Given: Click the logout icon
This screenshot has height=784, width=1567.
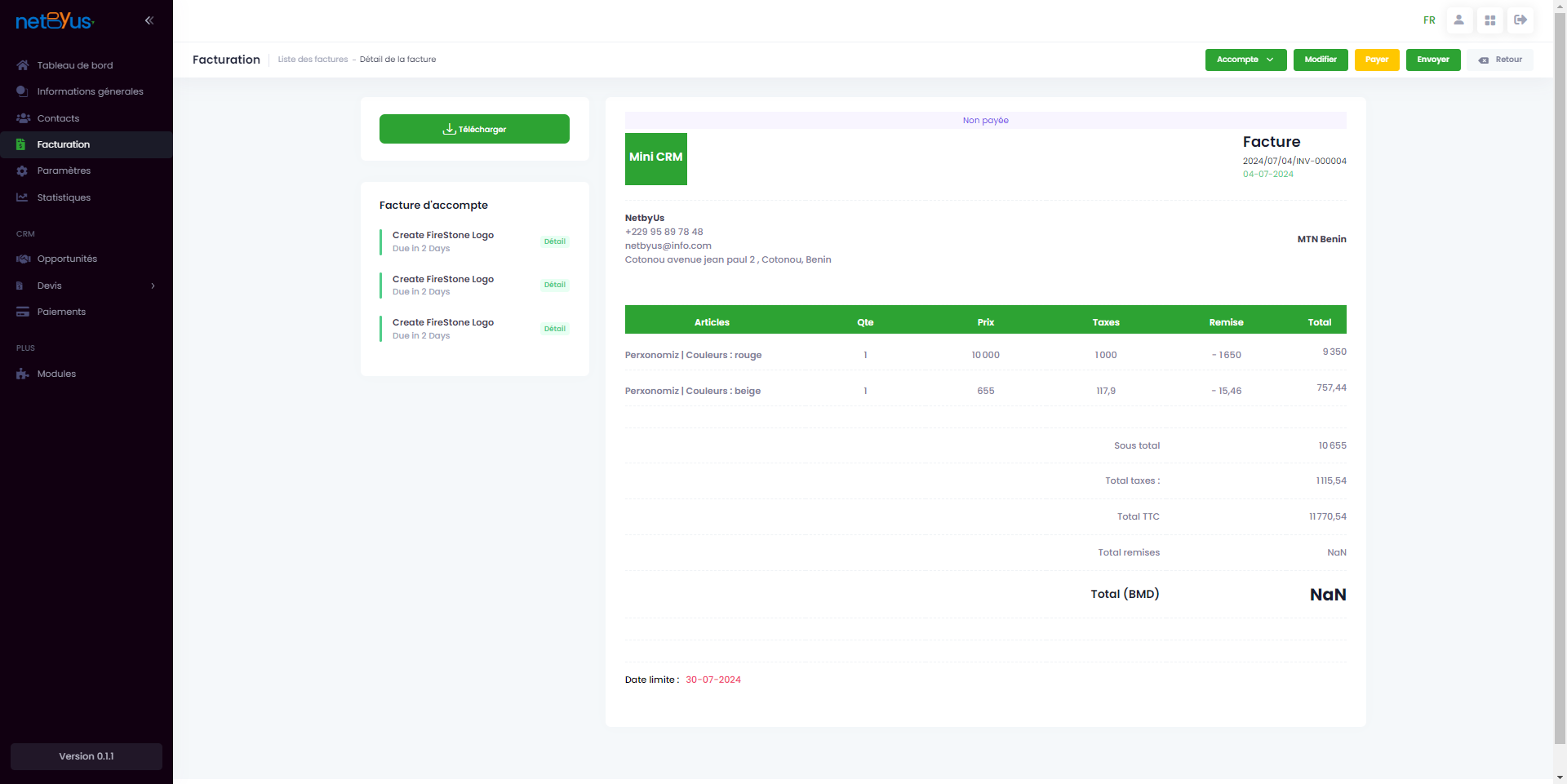Looking at the screenshot, I should [1520, 20].
